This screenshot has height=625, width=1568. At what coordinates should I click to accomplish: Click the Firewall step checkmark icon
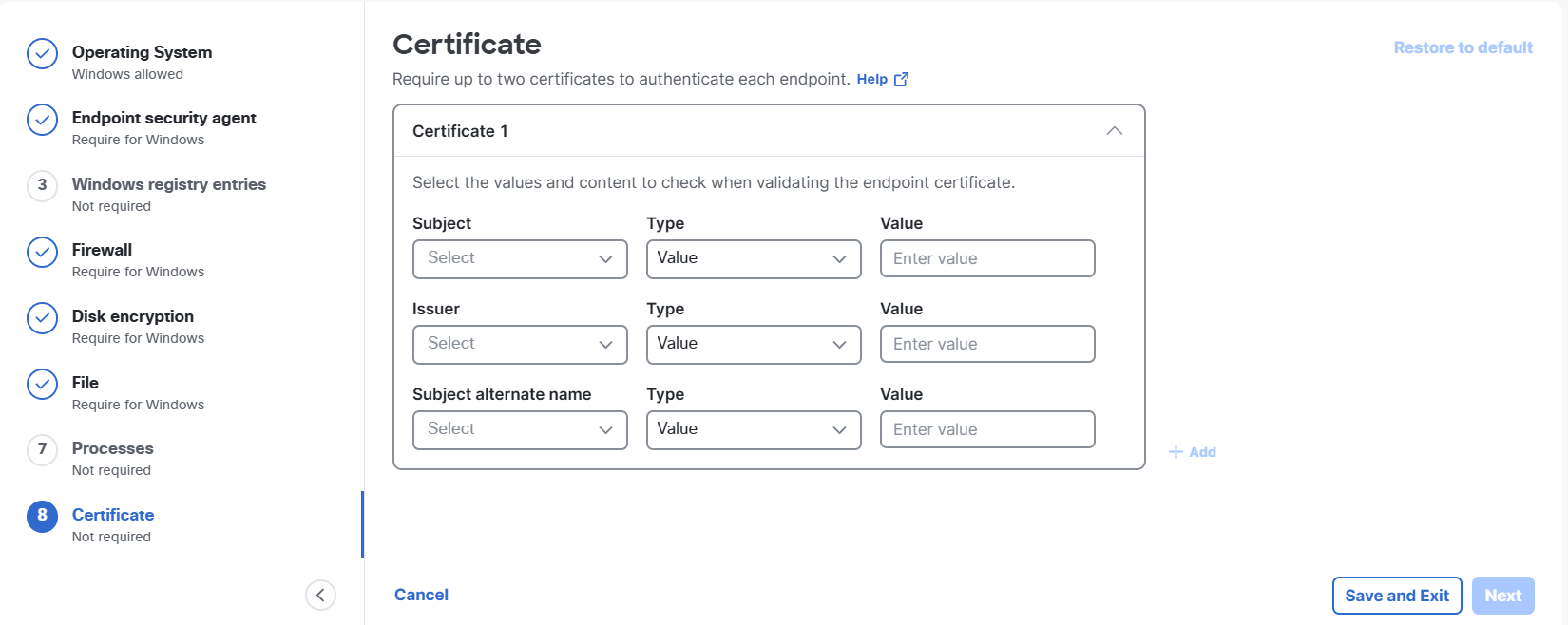click(42, 252)
